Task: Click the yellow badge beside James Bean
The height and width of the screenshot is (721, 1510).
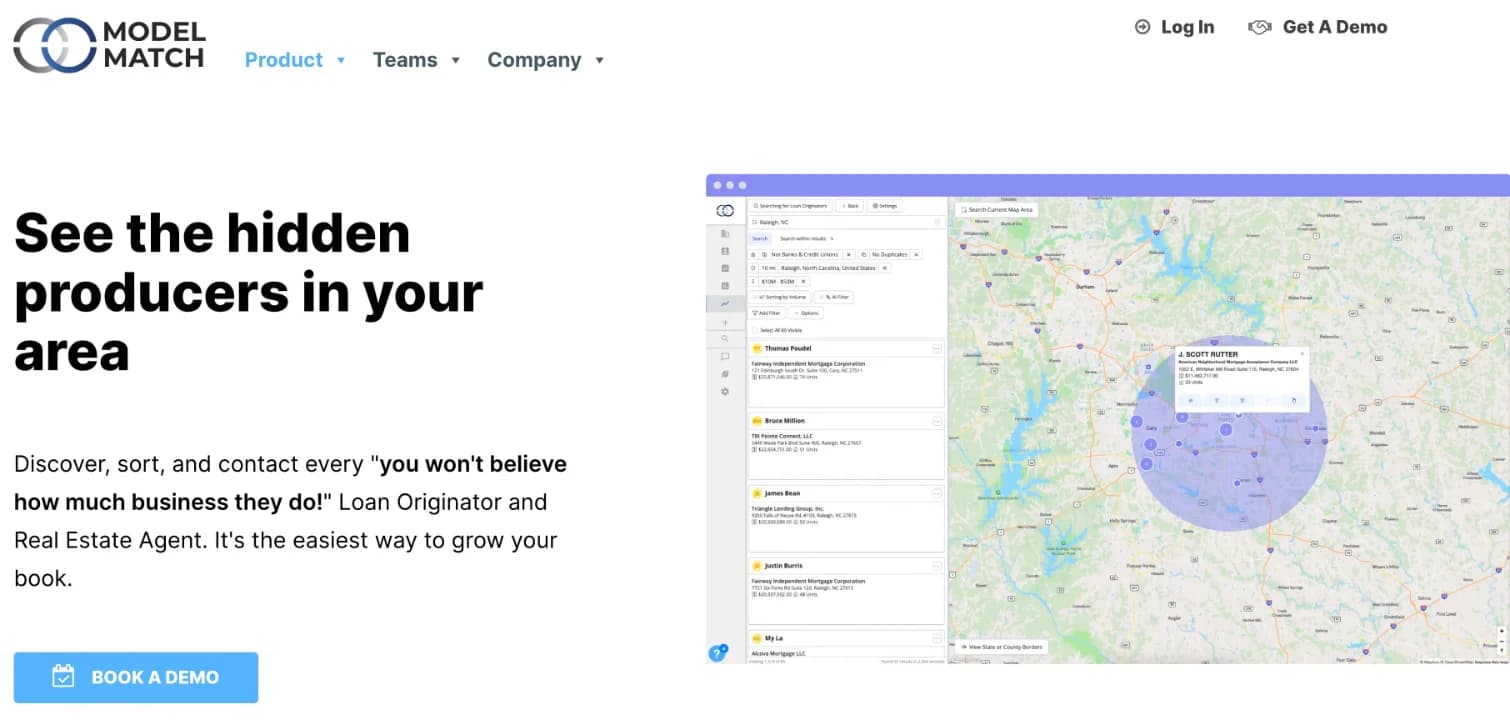Action: (x=757, y=493)
